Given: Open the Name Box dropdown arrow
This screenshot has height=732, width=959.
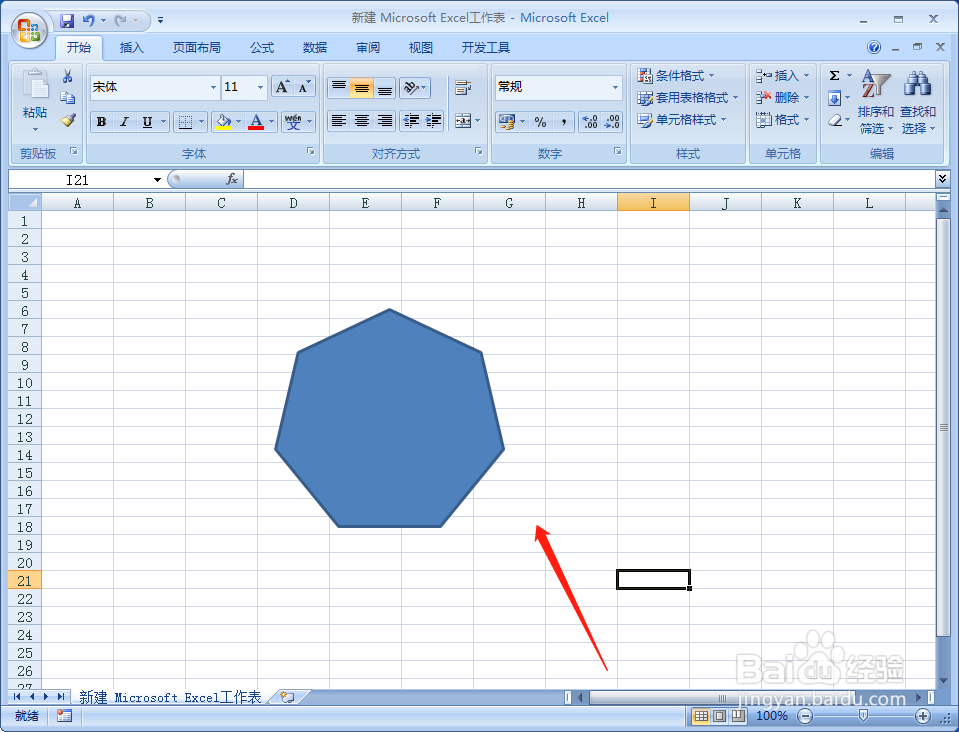Looking at the screenshot, I should pos(157,180).
